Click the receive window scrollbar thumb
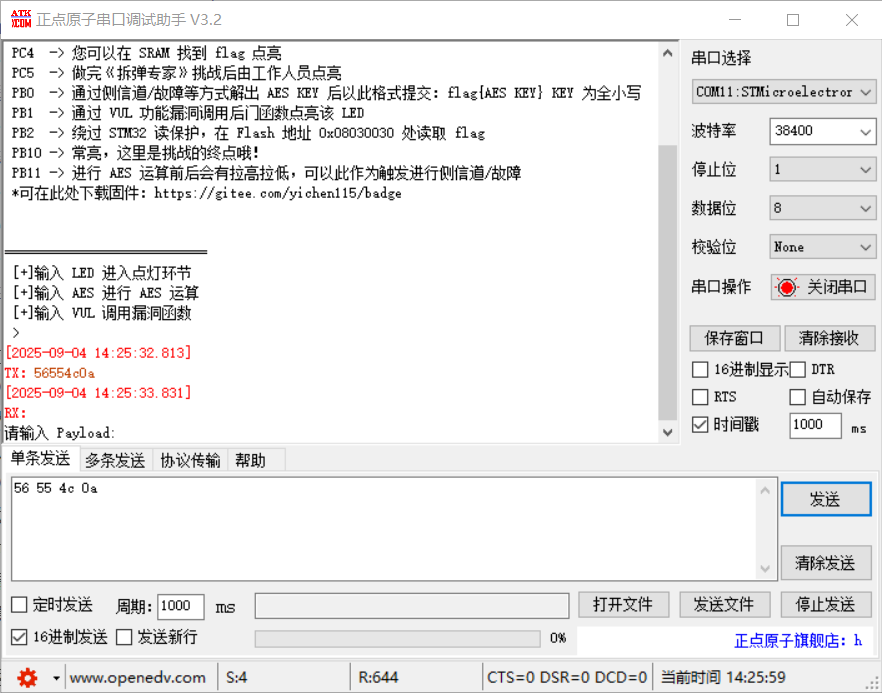 click(668, 283)
